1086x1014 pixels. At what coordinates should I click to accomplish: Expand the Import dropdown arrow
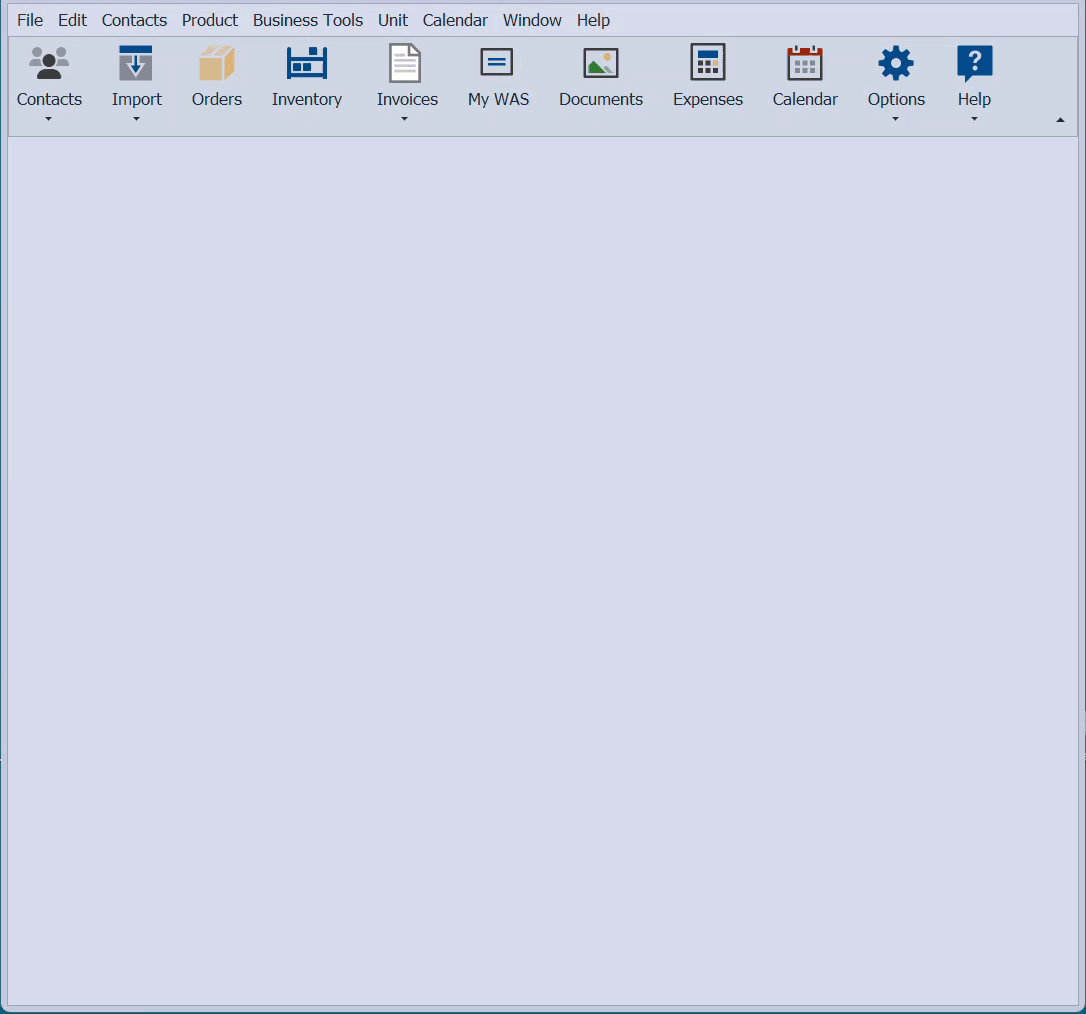coord(136,119)
